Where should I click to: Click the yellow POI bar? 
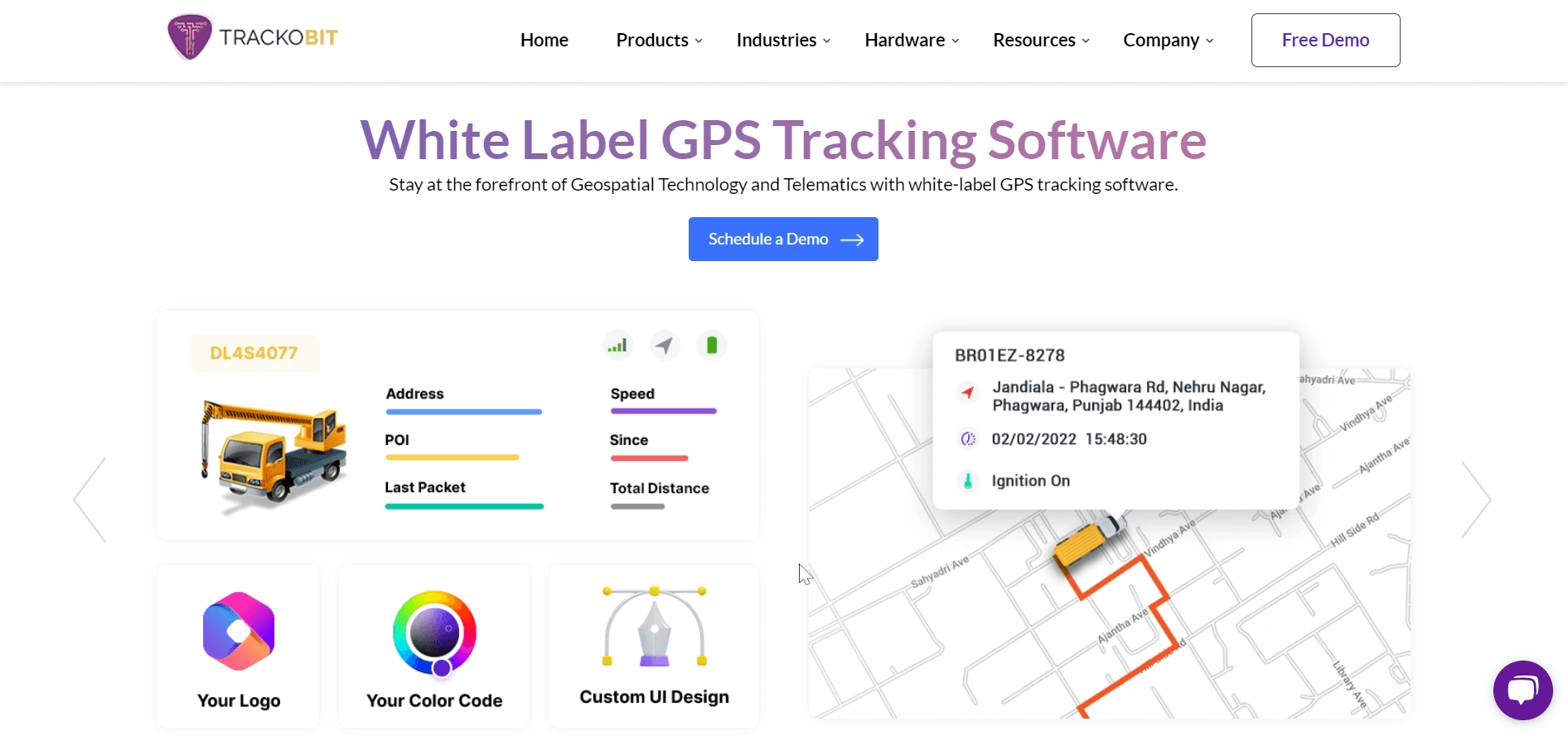pos(452,458)
